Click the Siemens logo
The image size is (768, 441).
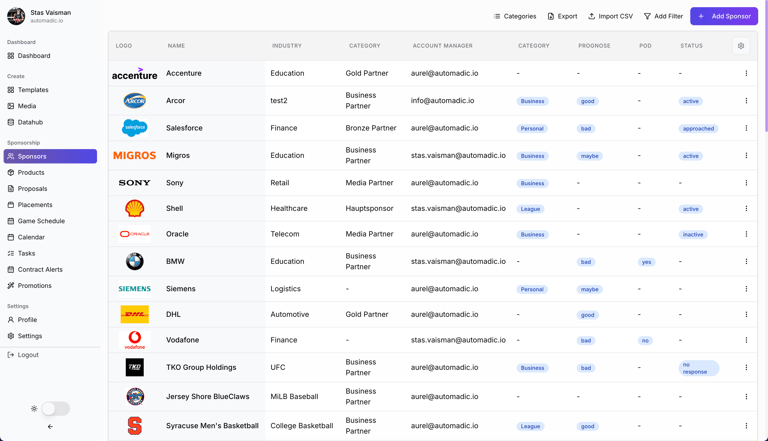click(135, 289)
